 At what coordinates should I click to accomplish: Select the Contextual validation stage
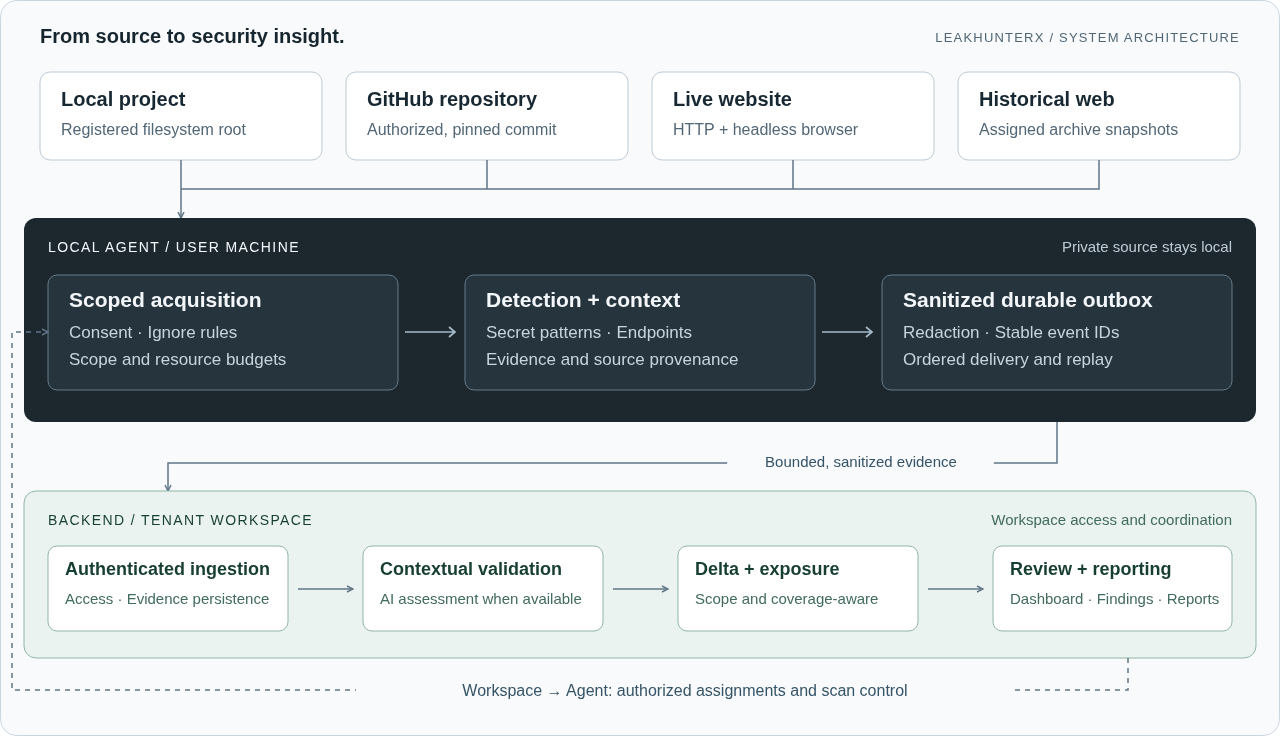(483, 588)
